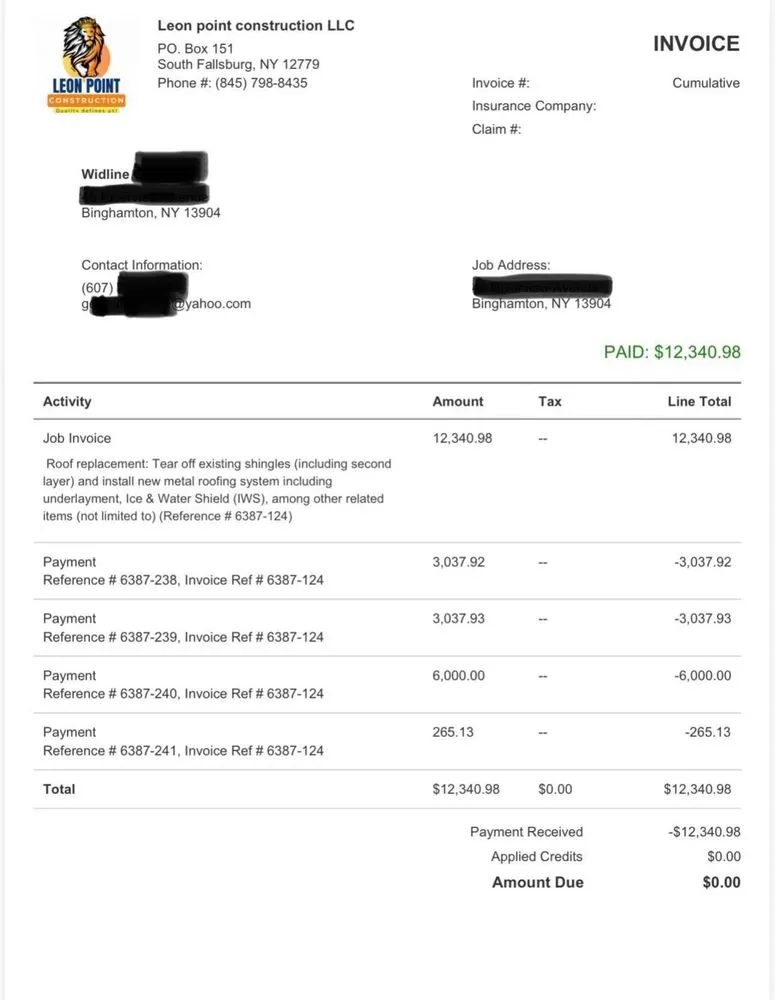This screenshot has width=775, height=1000.
Task: Click the green PAID: $12,340.98 label
Action: [x=672, y=352]
